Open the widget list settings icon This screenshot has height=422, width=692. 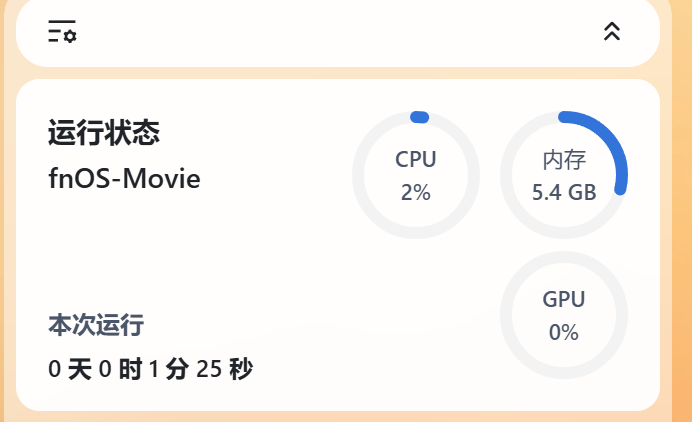pyautogui.click(x=62, y=31)
